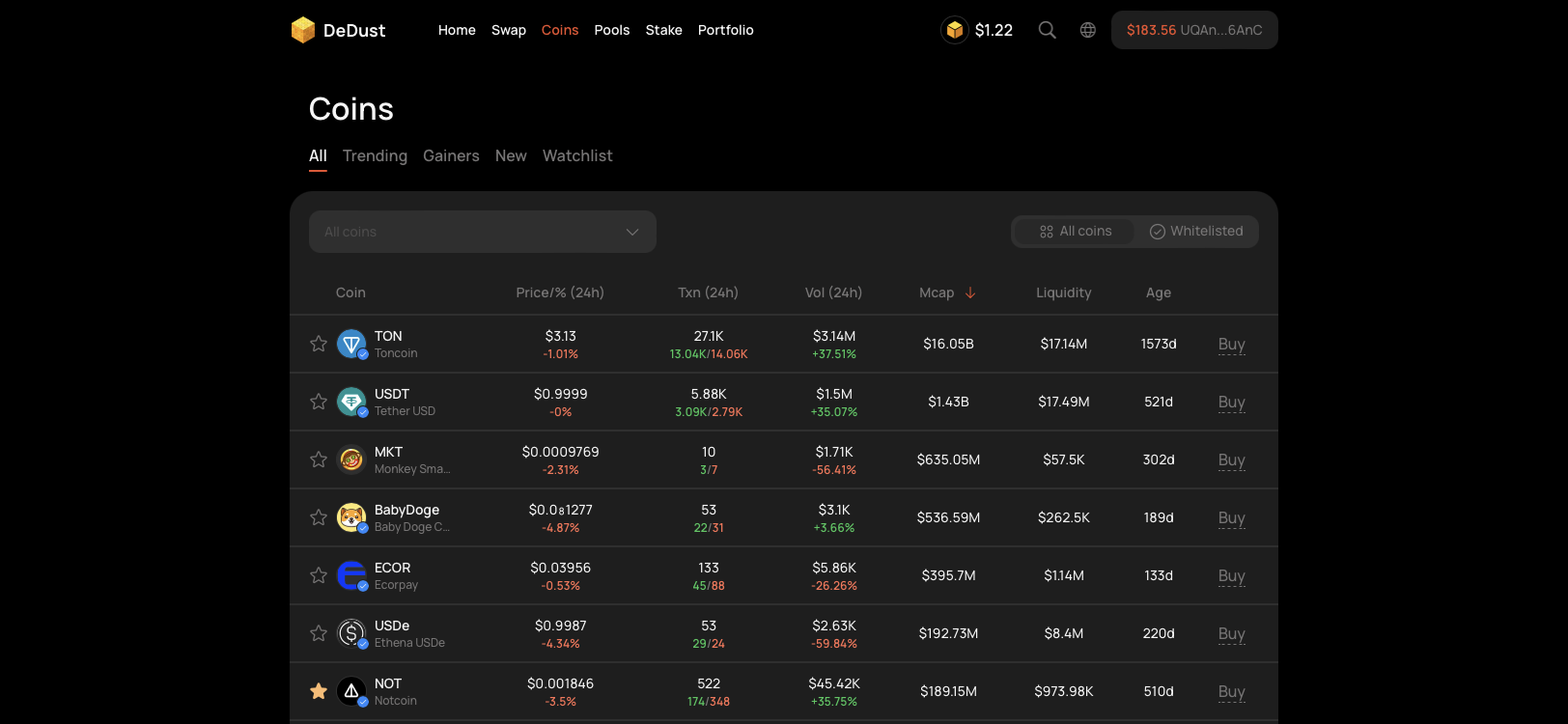The image size is (1568, 724).
Task: Click BabyDoge market cap $536.59M
Action: pyautogui.click(x=948, y=517)
